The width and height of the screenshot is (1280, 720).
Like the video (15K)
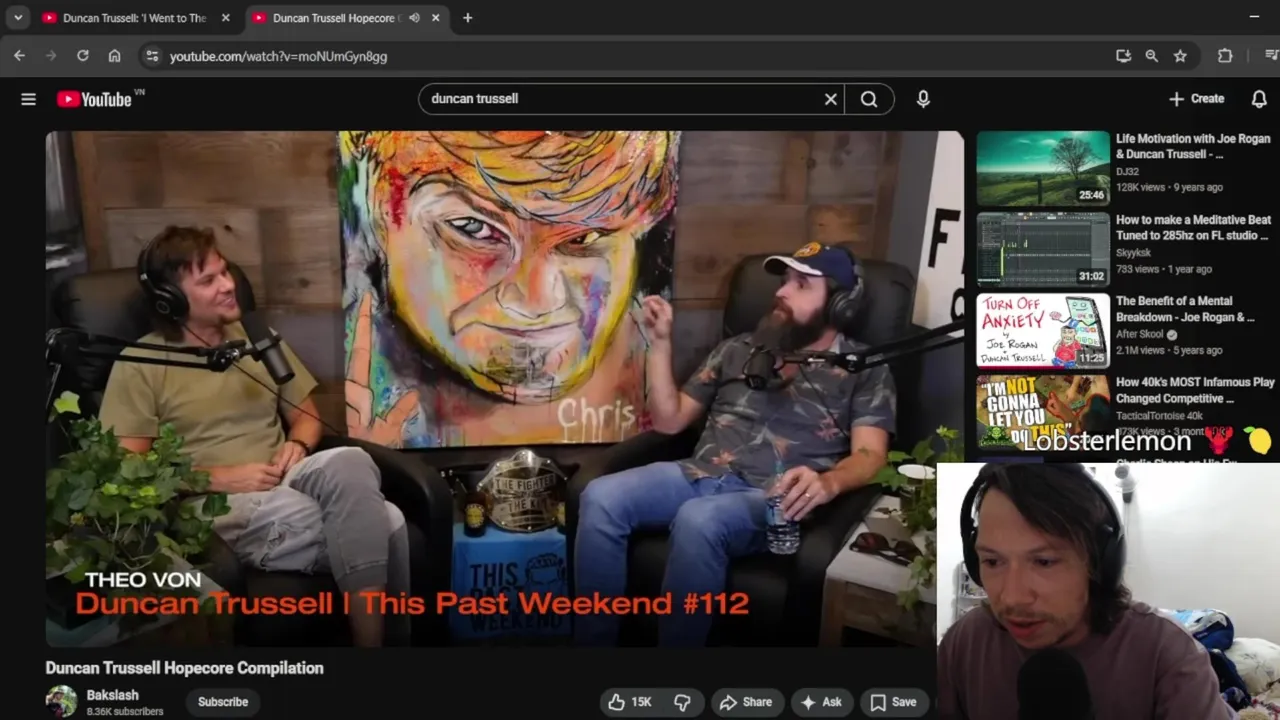pos(630,702)
